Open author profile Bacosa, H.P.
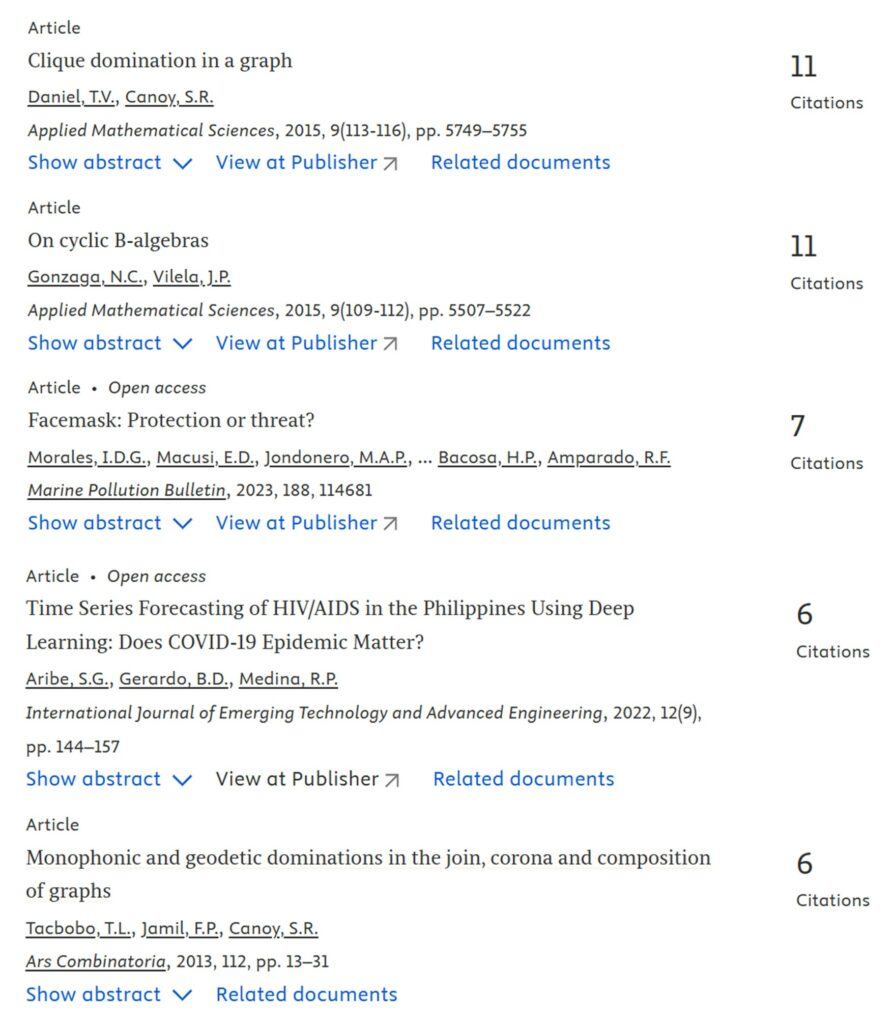Viewport: 894px width, 1024px height. click(488, 458)
